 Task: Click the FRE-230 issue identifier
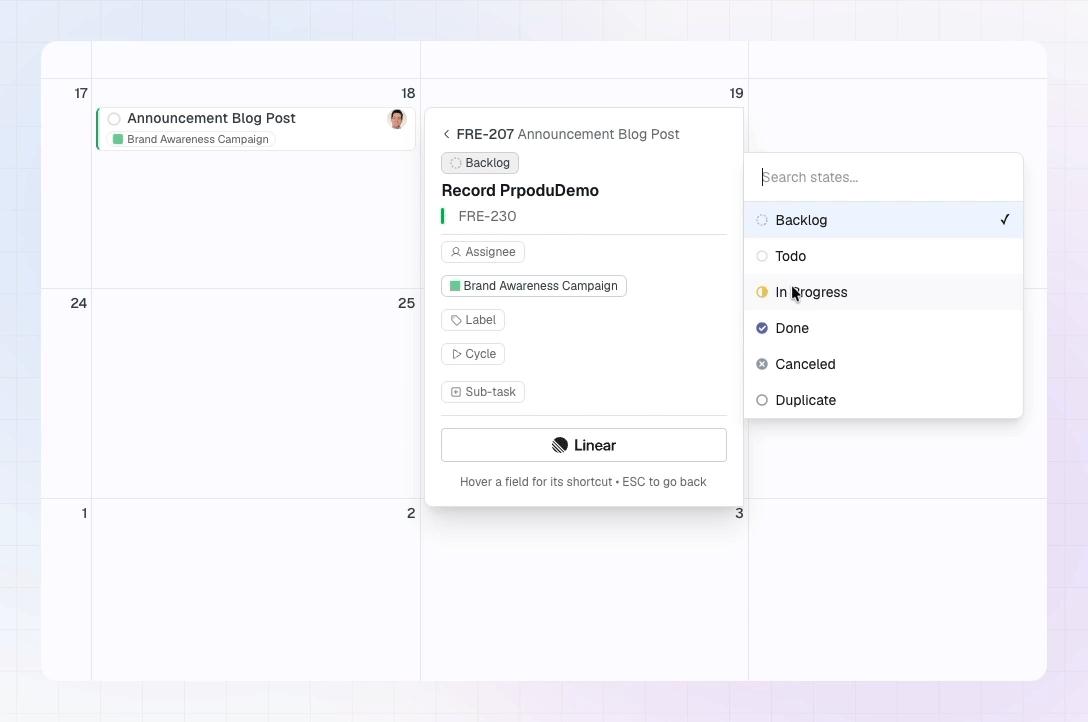pyautogui.click(x=487, y=216)
